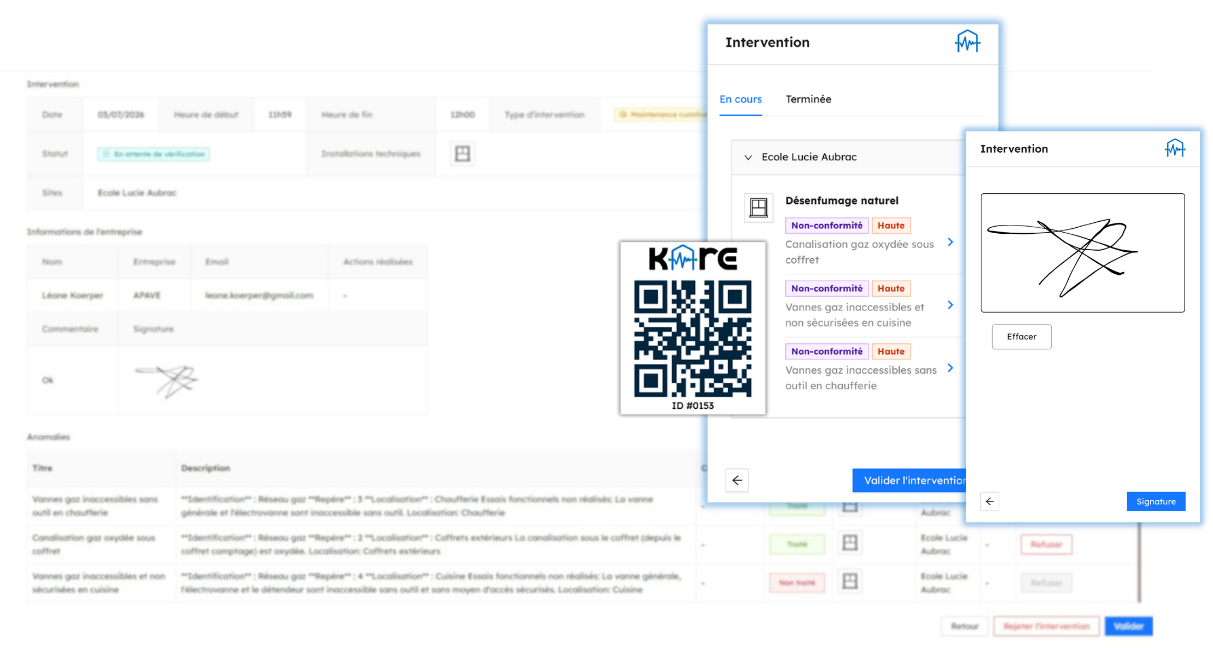Click the blue Signature button
This screenshot has height=648, width=1213.
1156,502
